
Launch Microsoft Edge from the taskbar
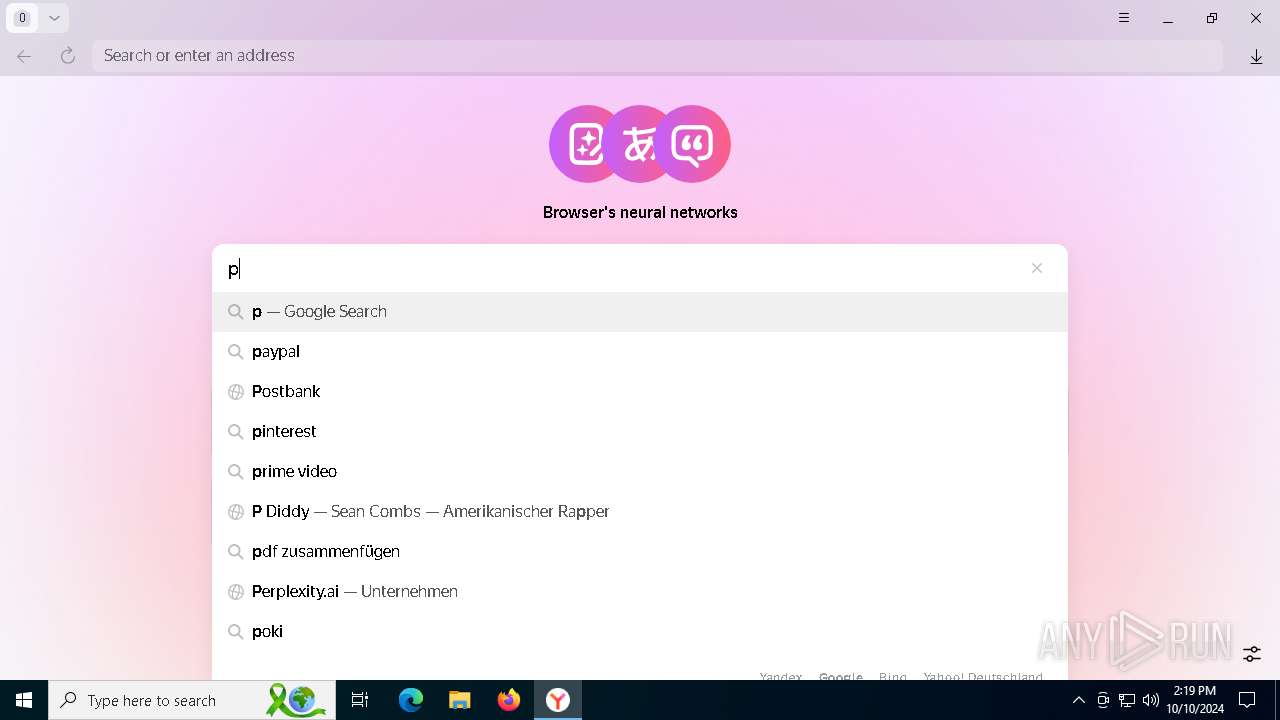(411, 700)
